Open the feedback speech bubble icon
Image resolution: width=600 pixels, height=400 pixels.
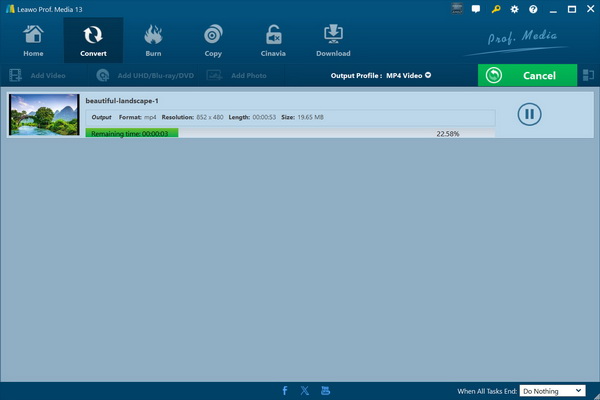click(476, 9)
